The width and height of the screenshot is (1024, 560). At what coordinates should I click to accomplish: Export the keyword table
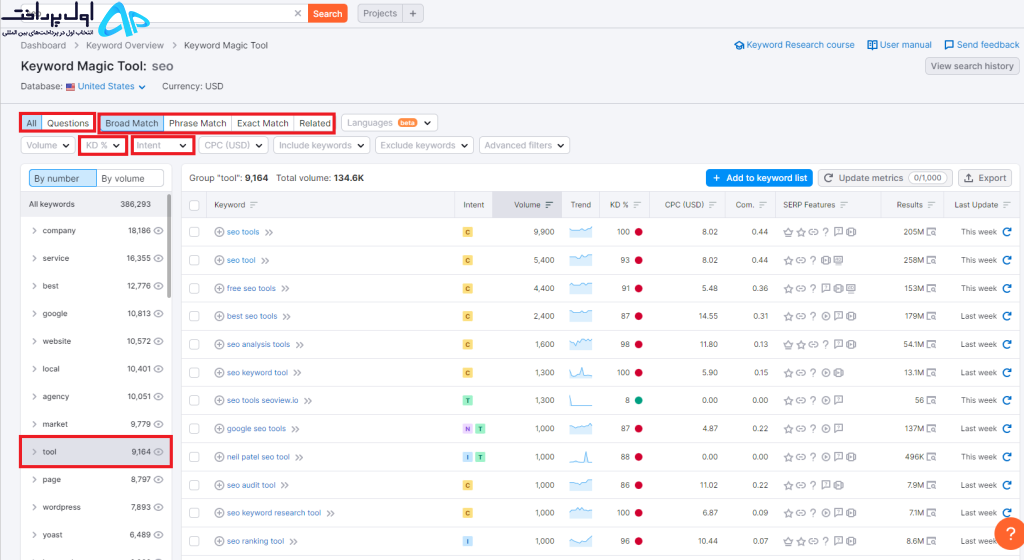pyautogui.click(x=985, y=178)
